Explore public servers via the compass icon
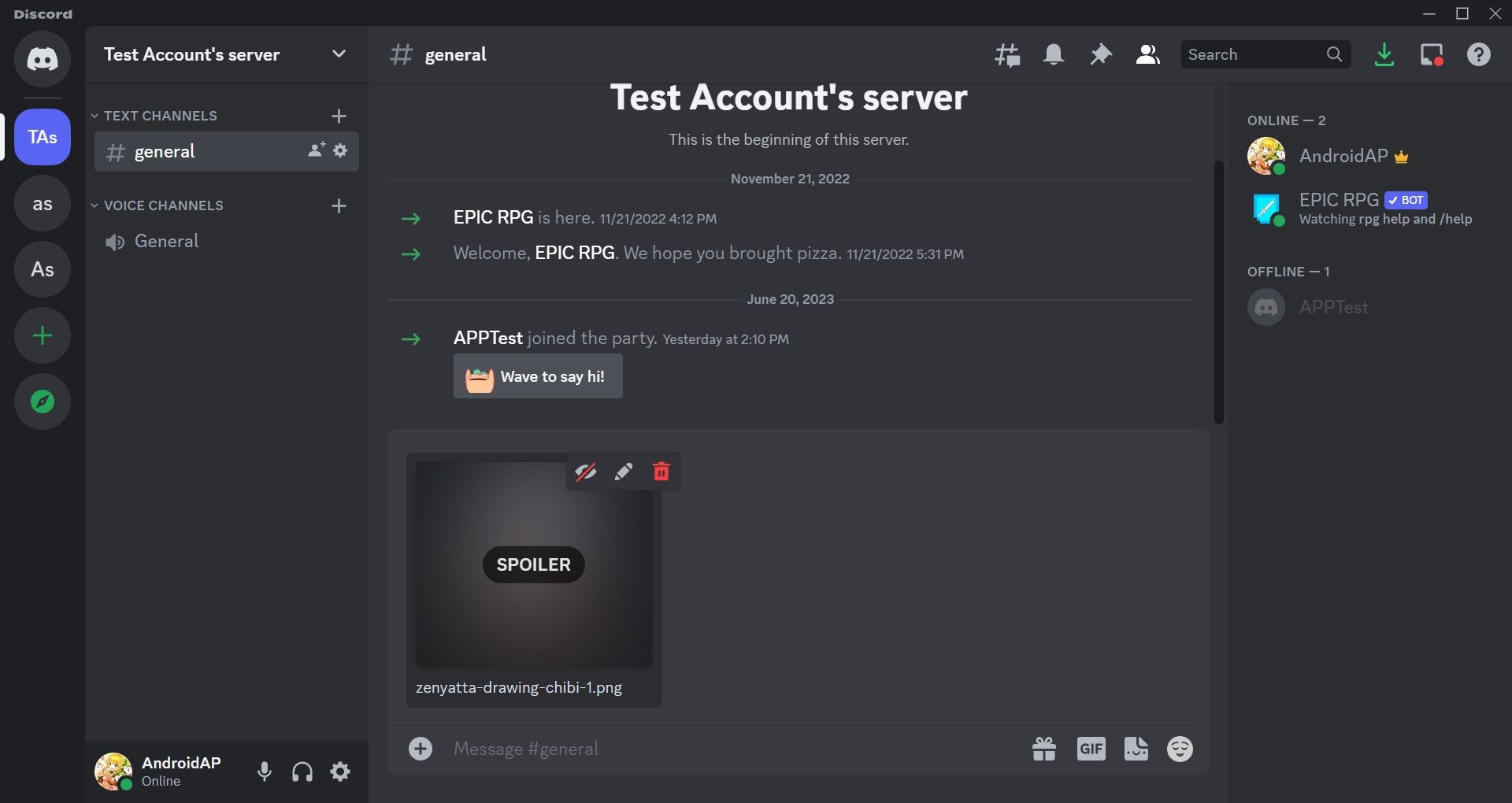Viewport: 1512px width, 803px height. click(x=42, y=401)
